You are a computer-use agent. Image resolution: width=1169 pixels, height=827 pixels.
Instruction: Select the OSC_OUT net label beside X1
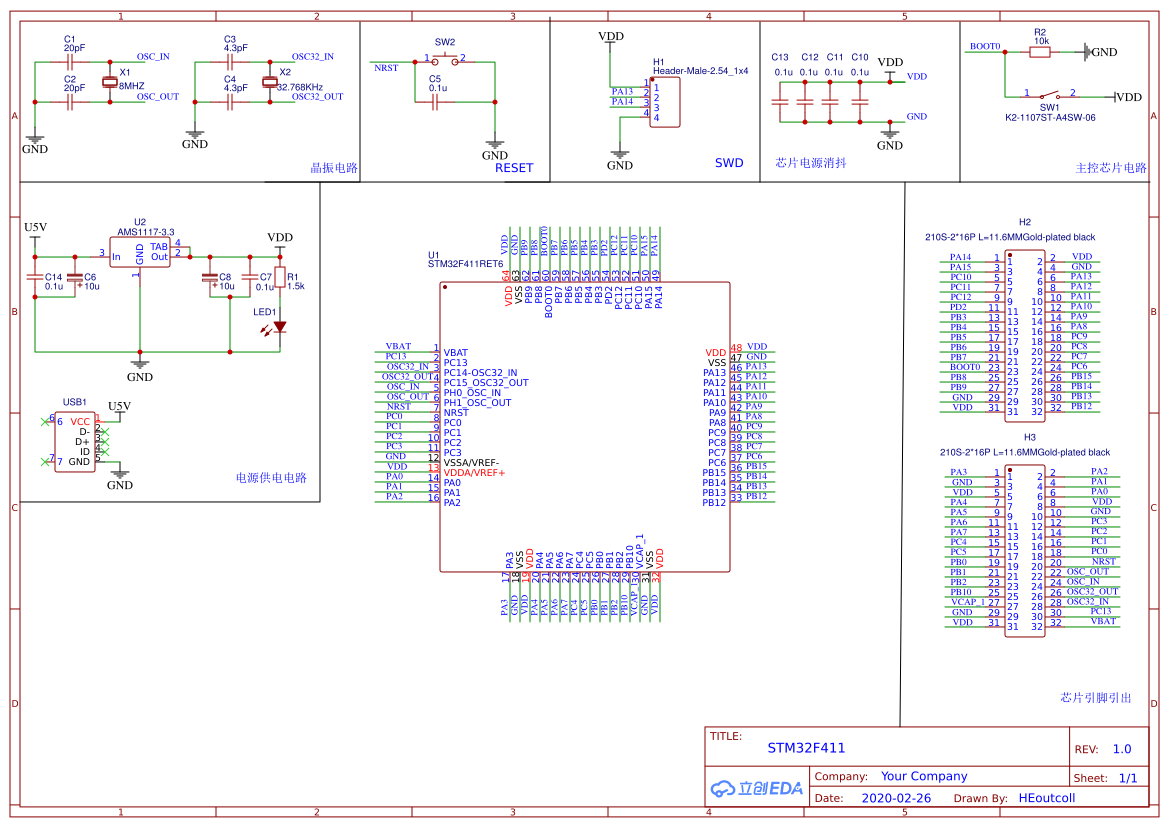158,96
